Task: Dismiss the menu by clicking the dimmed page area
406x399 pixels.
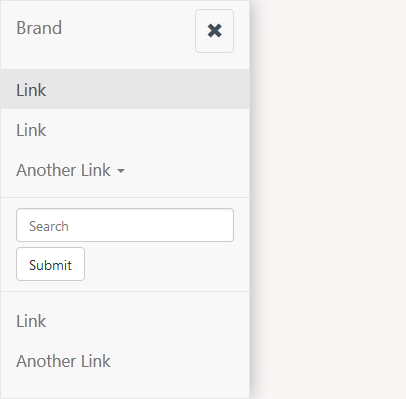Action: coord(328,200)
